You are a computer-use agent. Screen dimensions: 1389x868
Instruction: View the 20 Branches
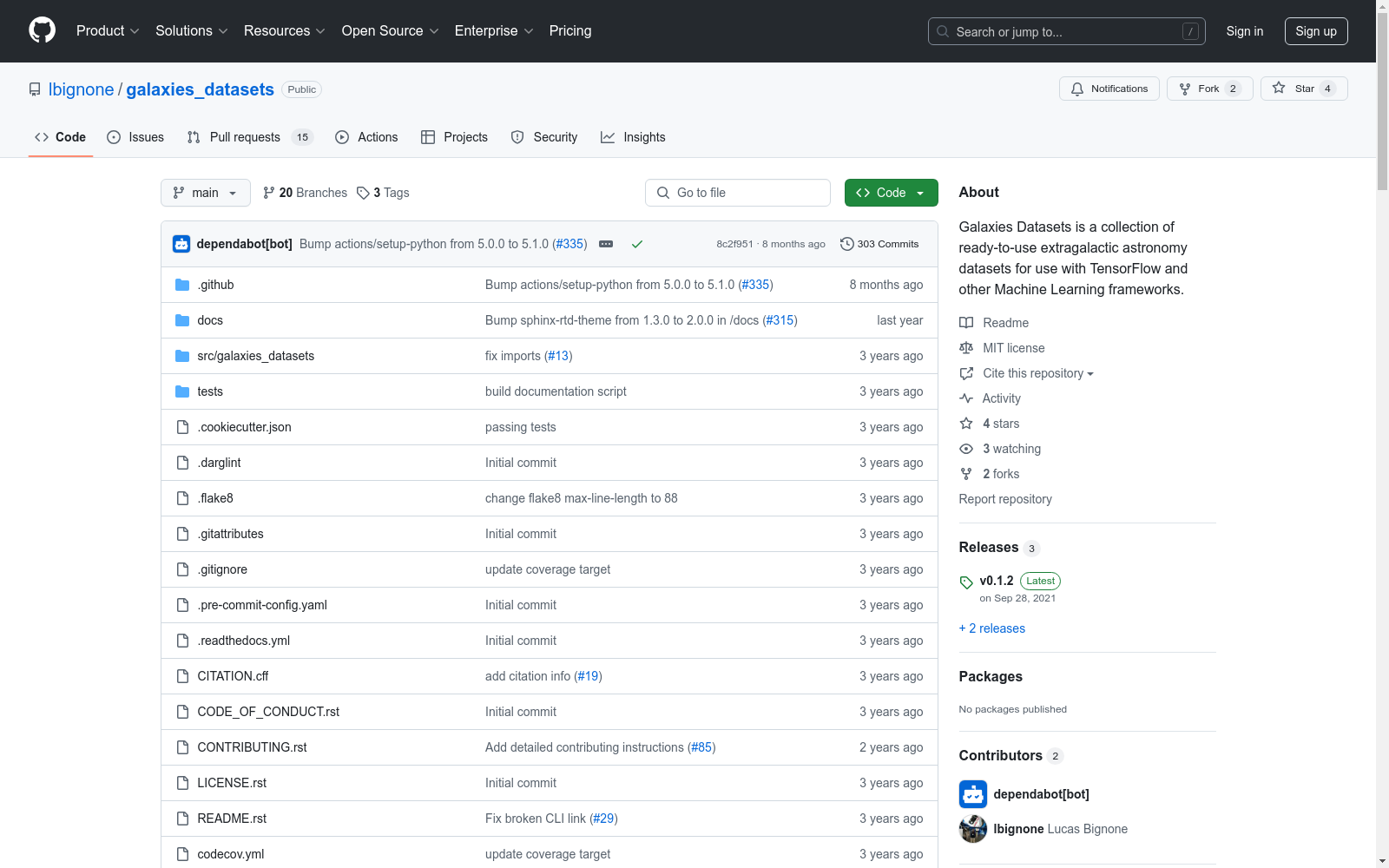305,193
